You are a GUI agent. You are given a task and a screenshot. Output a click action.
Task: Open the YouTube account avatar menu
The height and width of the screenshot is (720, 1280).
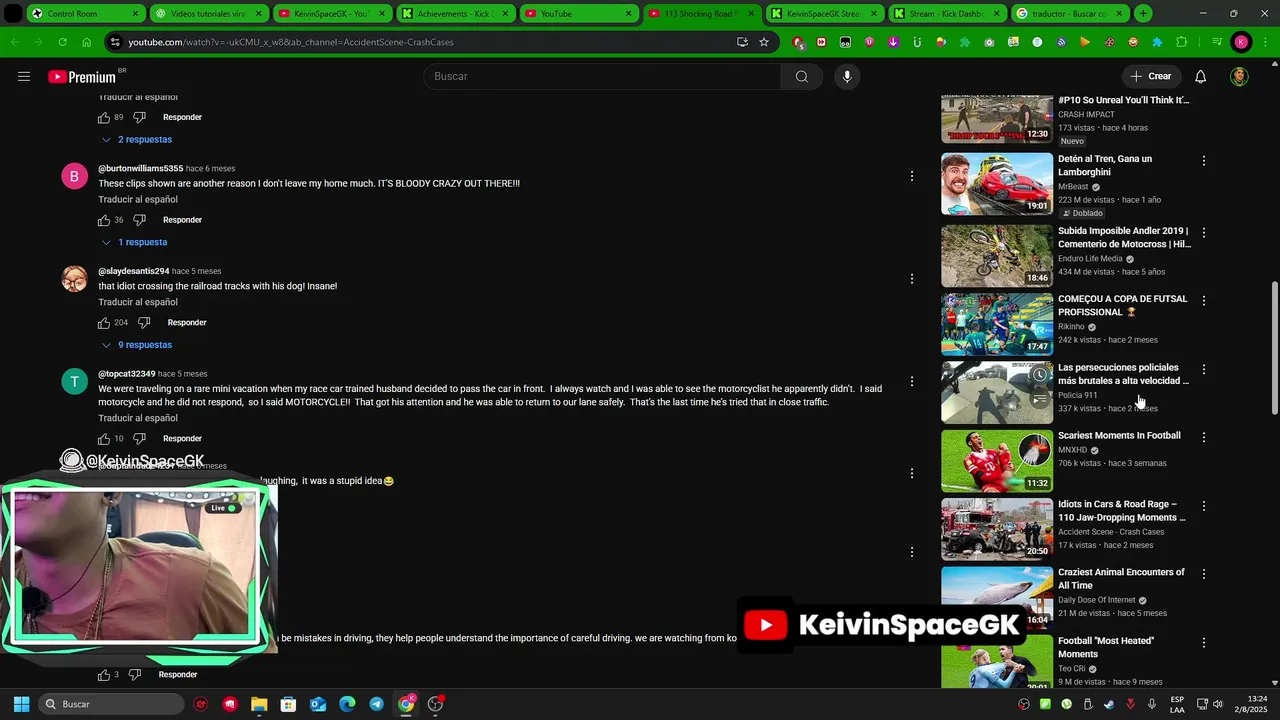[1240, 77]
